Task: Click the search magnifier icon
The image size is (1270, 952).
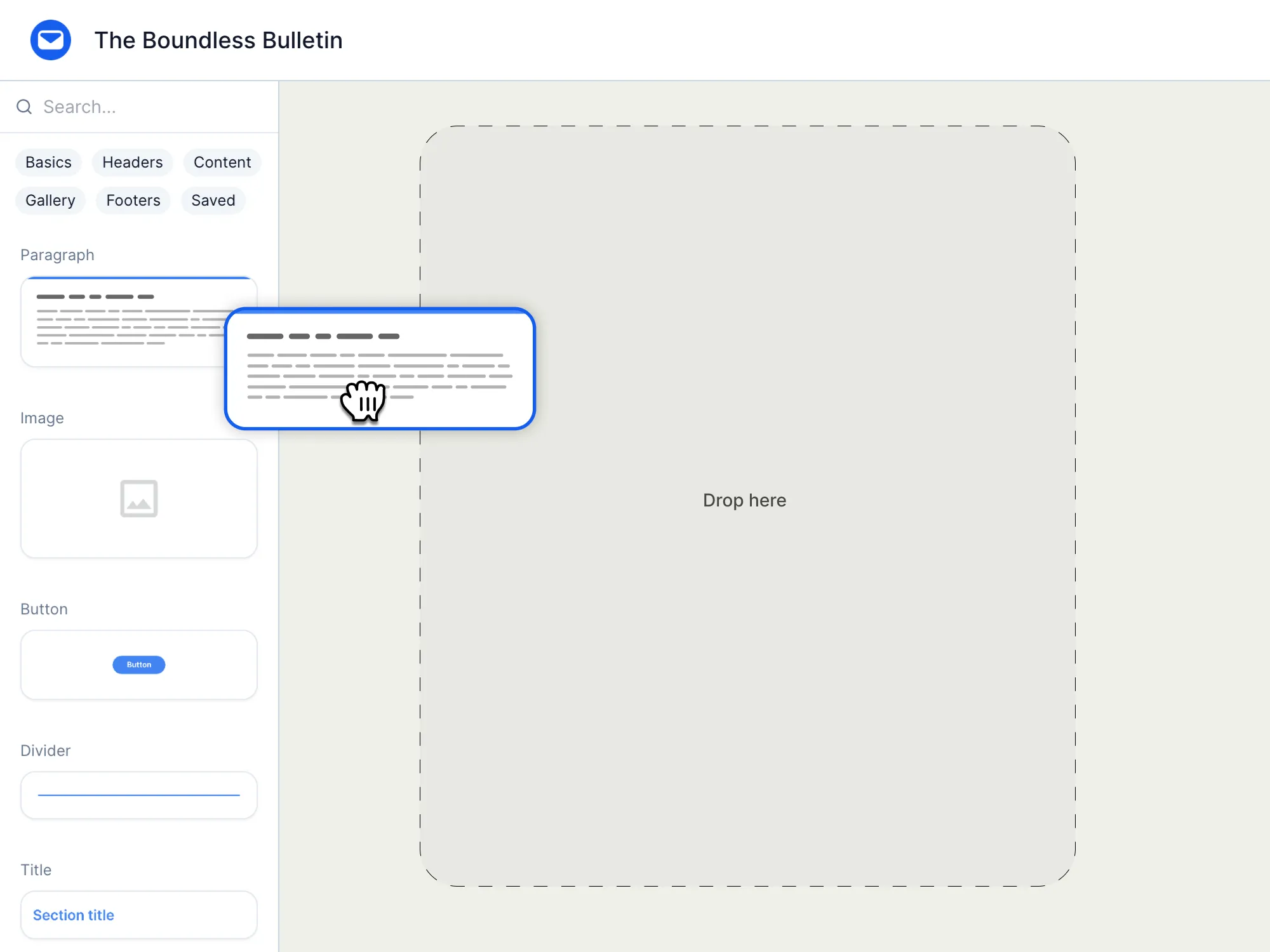Action: click(x=23, y=107)
